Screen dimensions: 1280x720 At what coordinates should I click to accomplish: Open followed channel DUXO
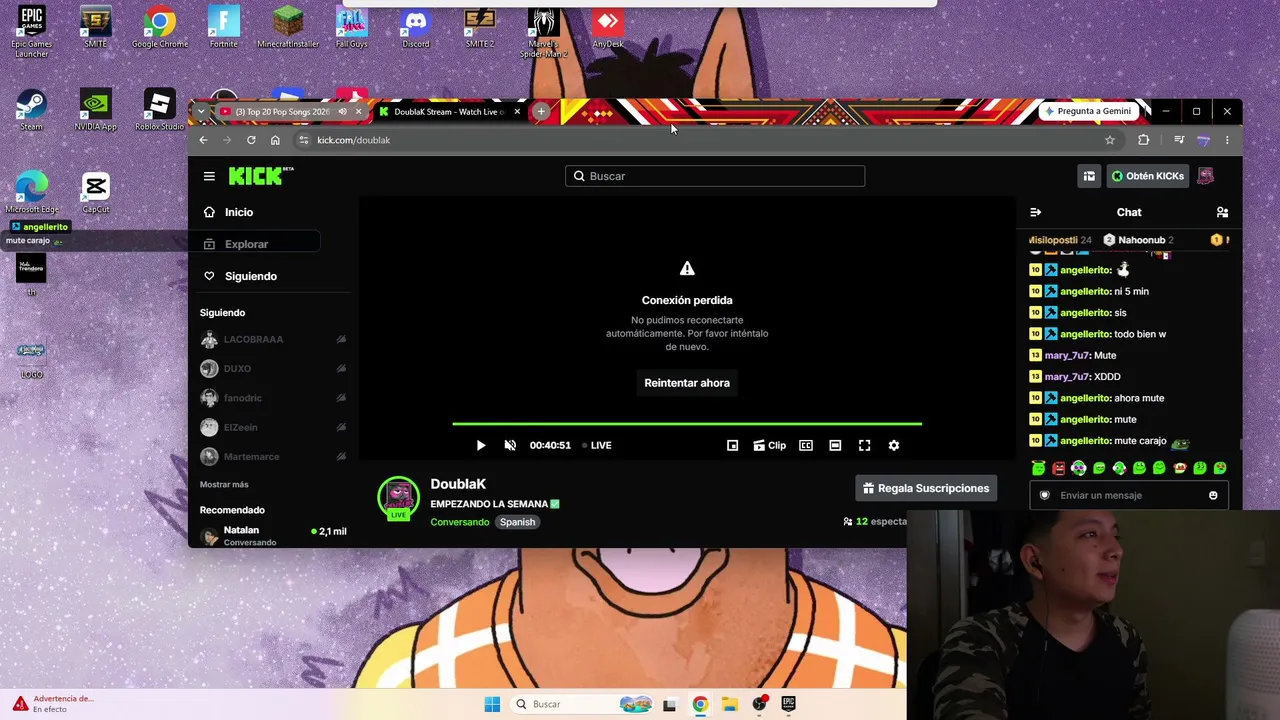pos(272,369)
